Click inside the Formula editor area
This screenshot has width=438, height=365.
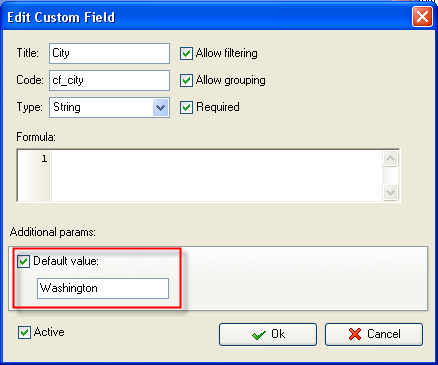[x=217, y=176]
